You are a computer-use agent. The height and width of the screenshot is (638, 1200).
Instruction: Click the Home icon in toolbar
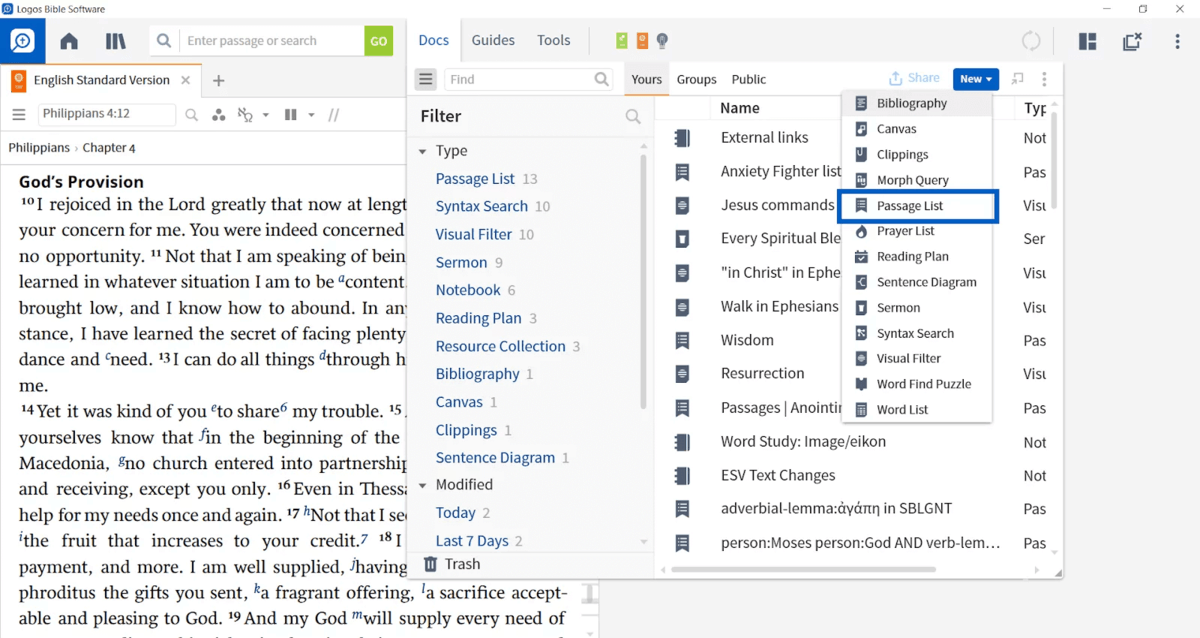tap(69, 41)
